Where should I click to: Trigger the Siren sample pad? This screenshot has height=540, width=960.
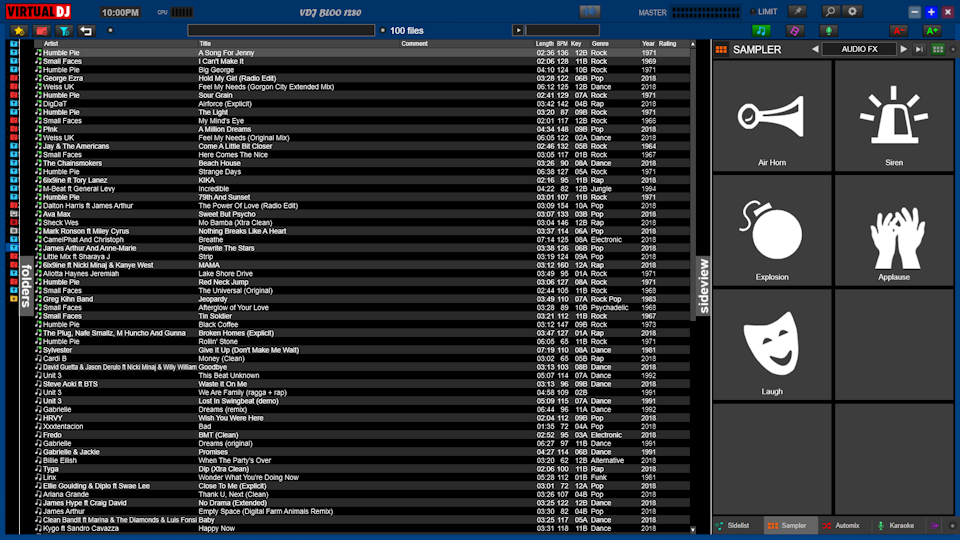(894, 116)
